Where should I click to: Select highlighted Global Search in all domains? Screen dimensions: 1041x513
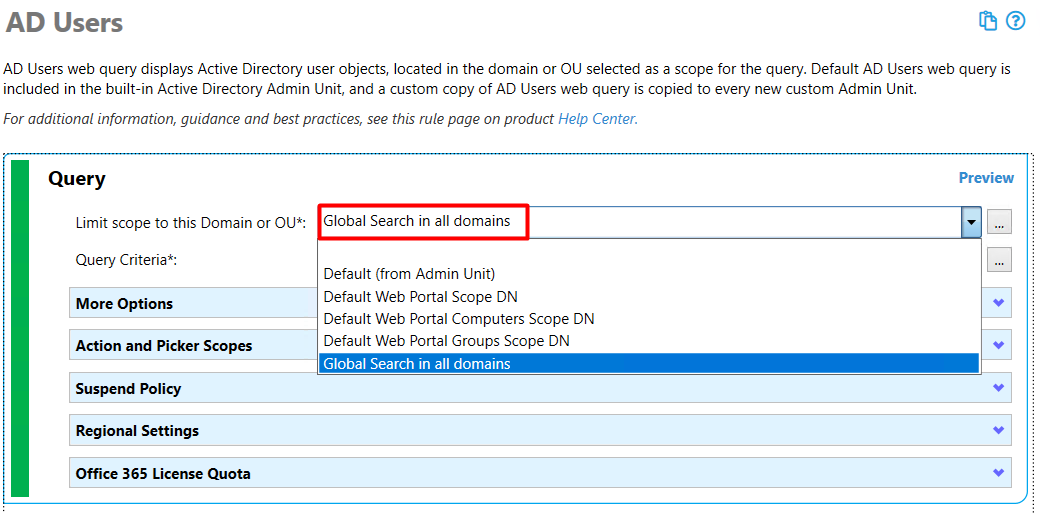[649, 364]
